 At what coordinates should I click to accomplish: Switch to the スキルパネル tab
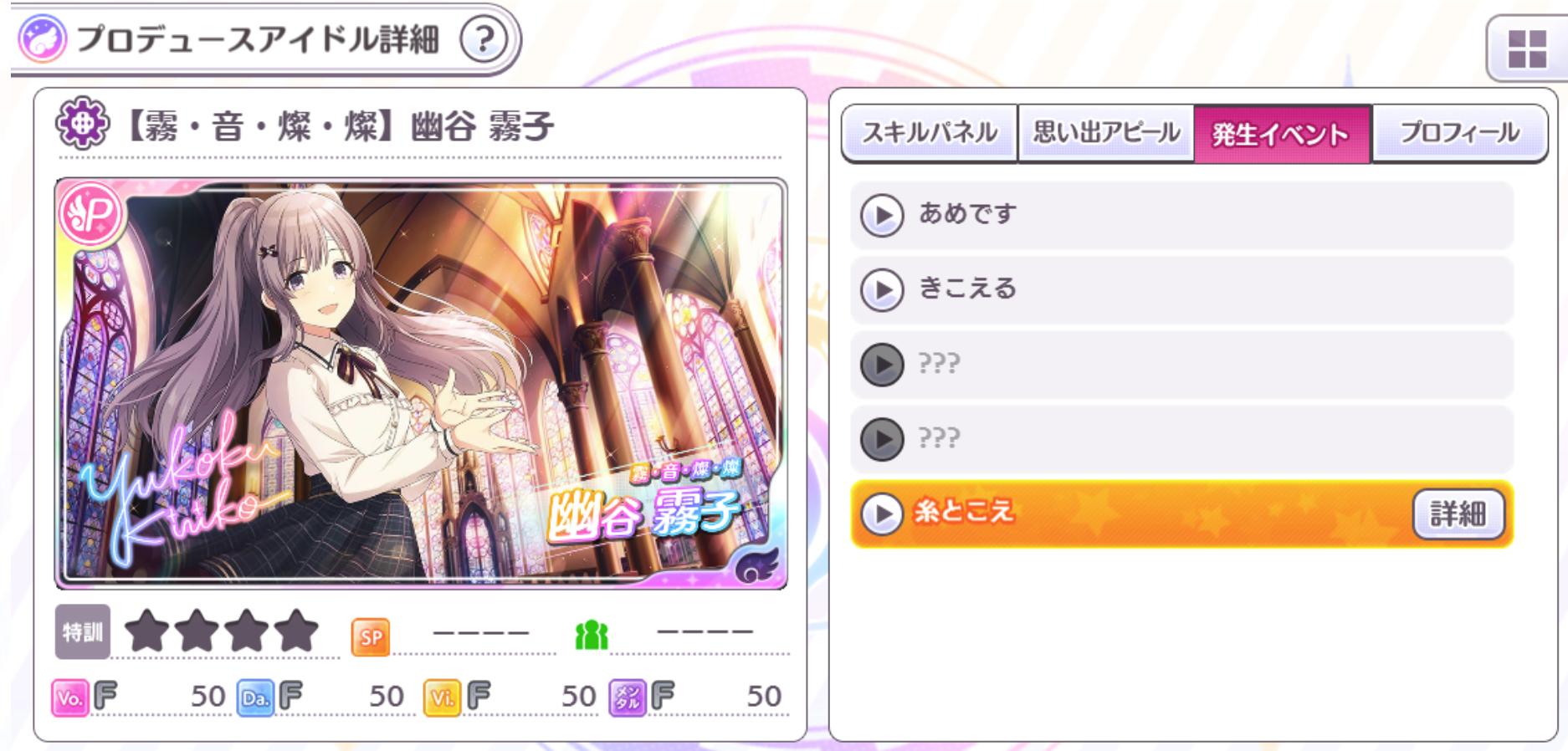point(930,133)
